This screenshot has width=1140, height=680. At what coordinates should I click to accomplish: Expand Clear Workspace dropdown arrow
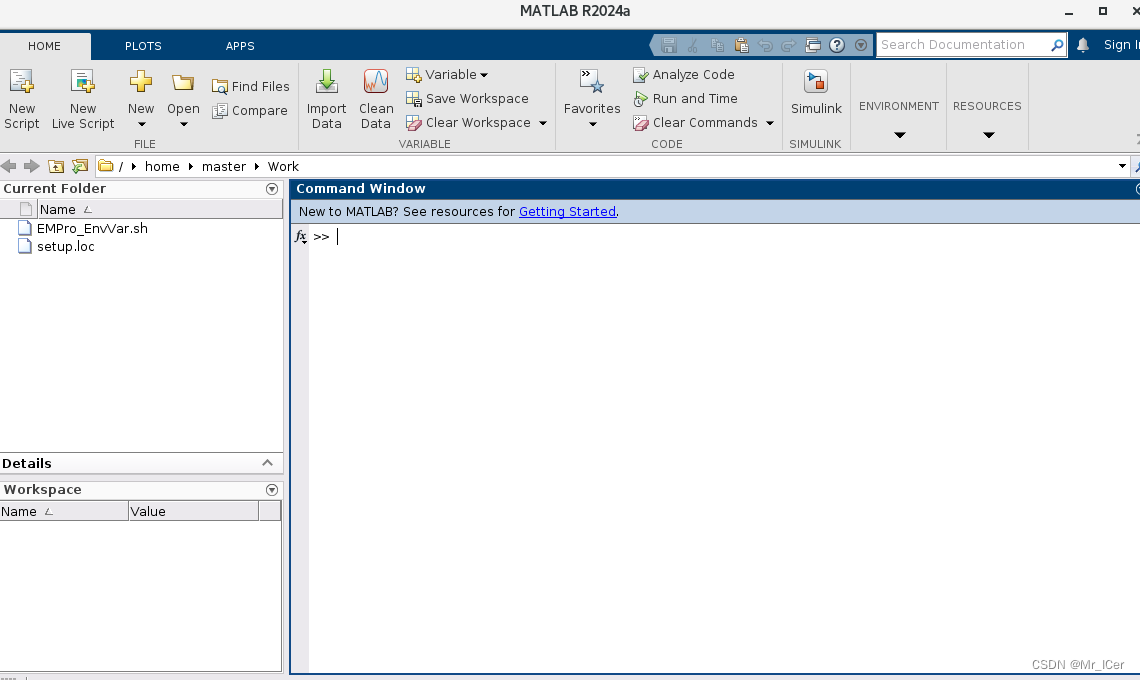point(543,124)
